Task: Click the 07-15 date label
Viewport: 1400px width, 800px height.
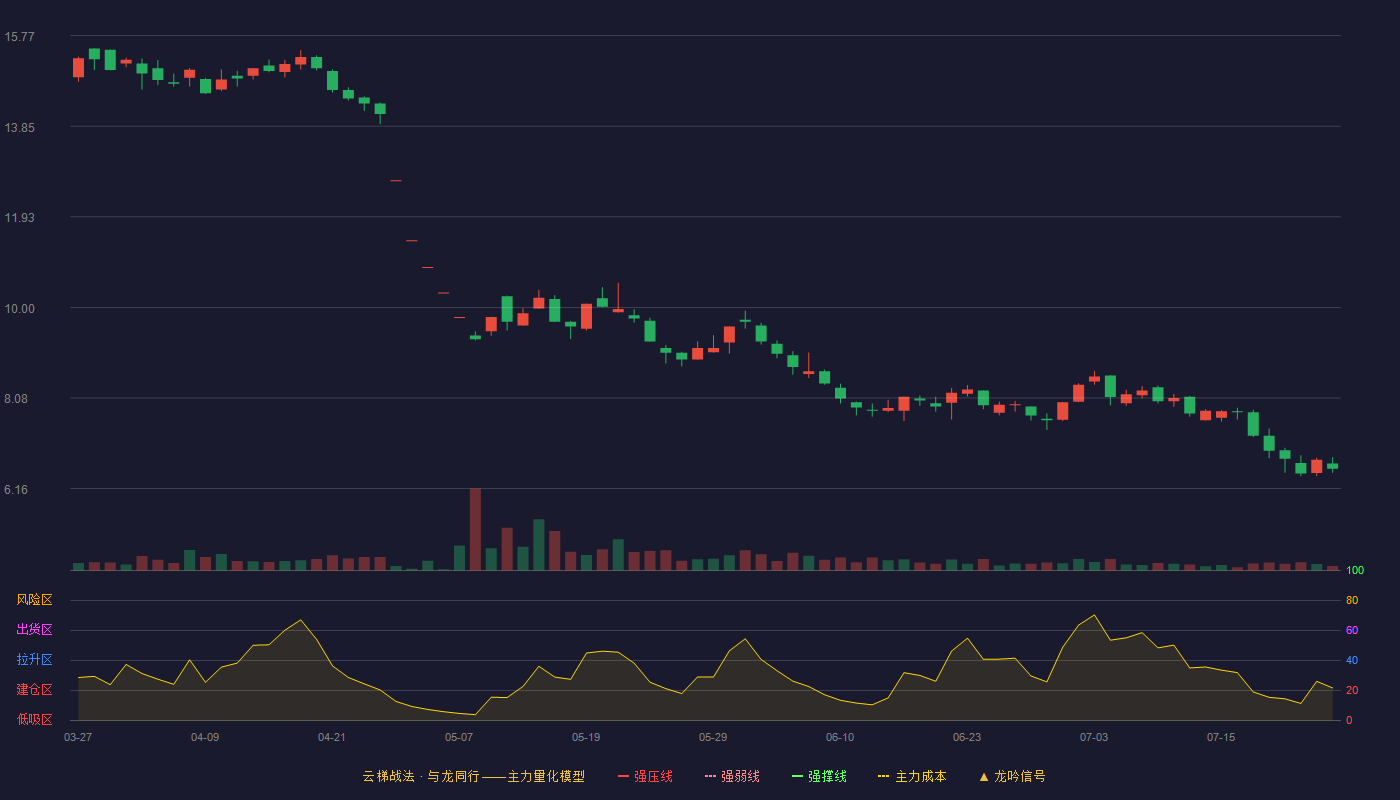Action: pyautogui.click(x=1221, y=737)
